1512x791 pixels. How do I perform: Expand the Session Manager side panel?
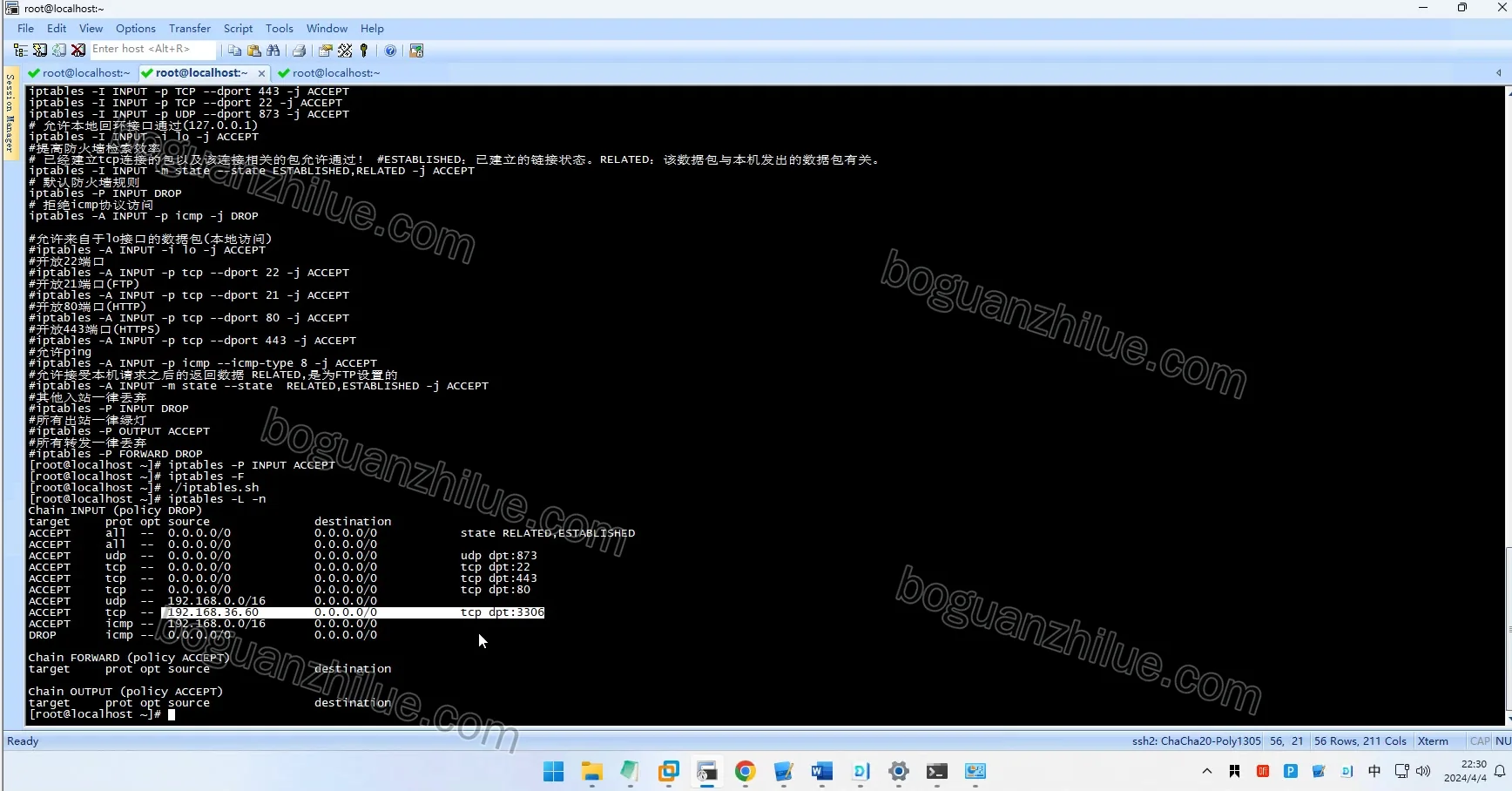point(10,113)
